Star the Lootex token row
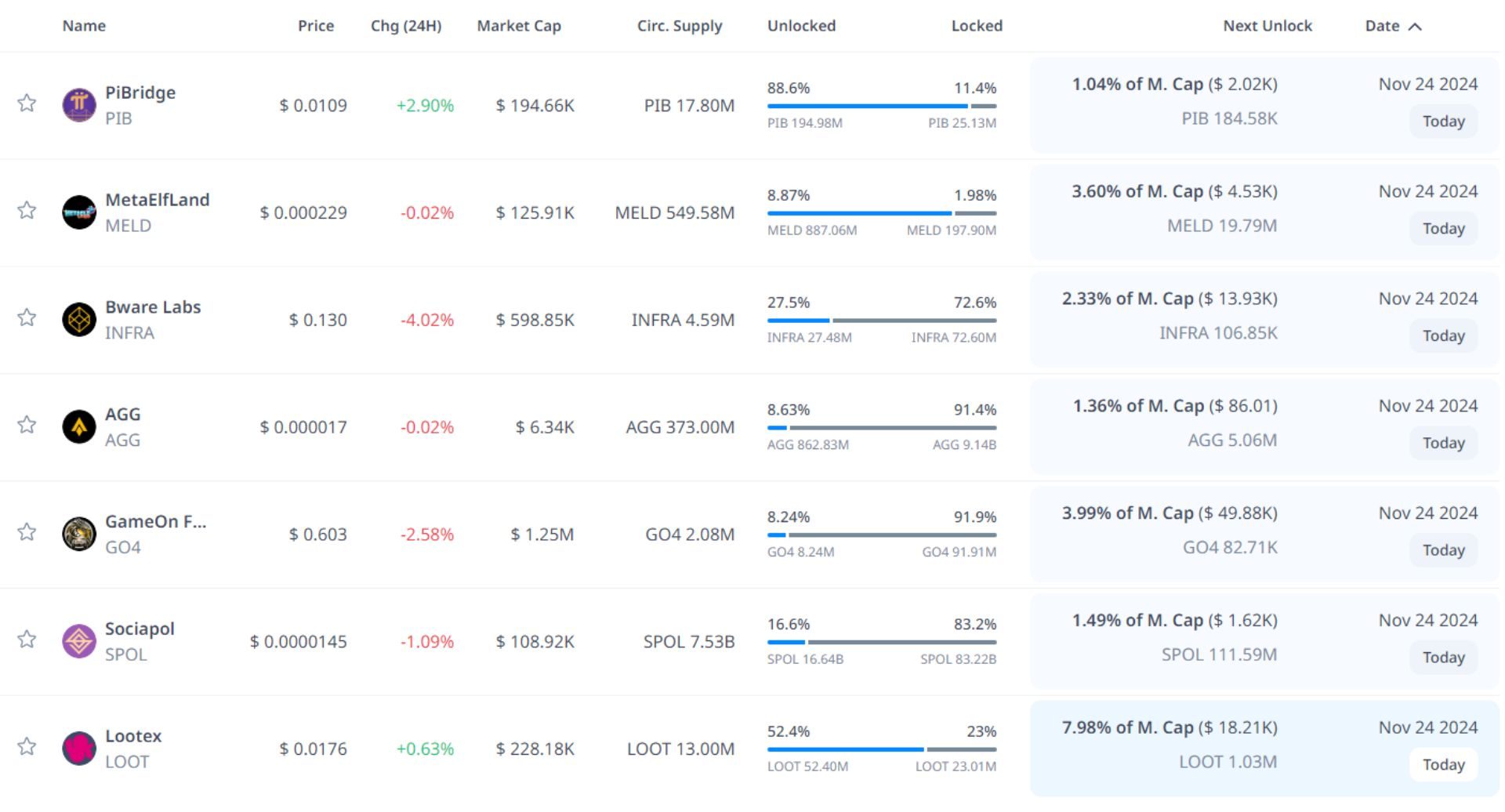The image size is (1505, 812). tap(27, 746)
